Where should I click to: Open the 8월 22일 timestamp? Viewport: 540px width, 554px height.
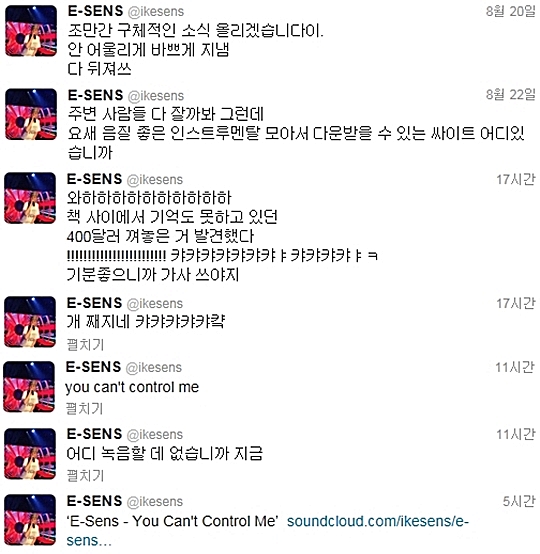coord(510,94)
